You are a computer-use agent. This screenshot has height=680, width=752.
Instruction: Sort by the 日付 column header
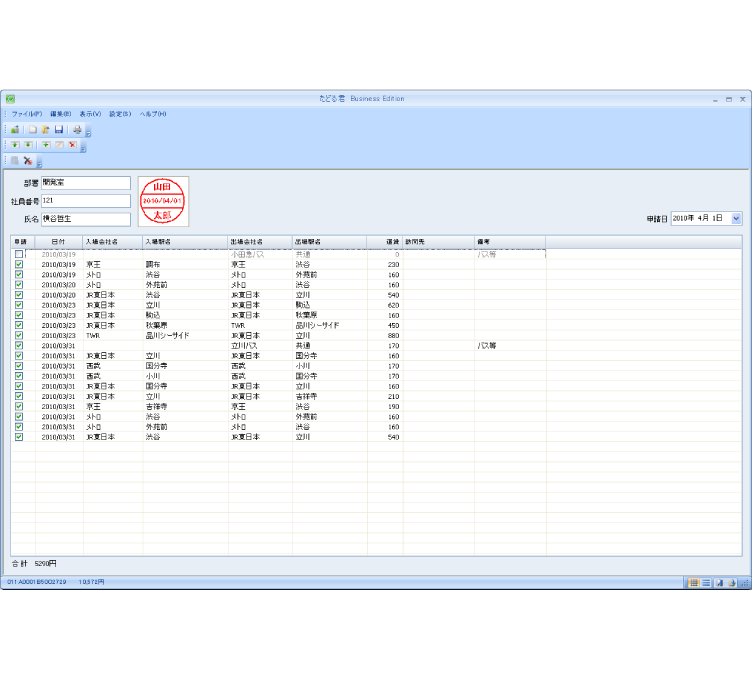pyautogui.click(x=59, y=242)
